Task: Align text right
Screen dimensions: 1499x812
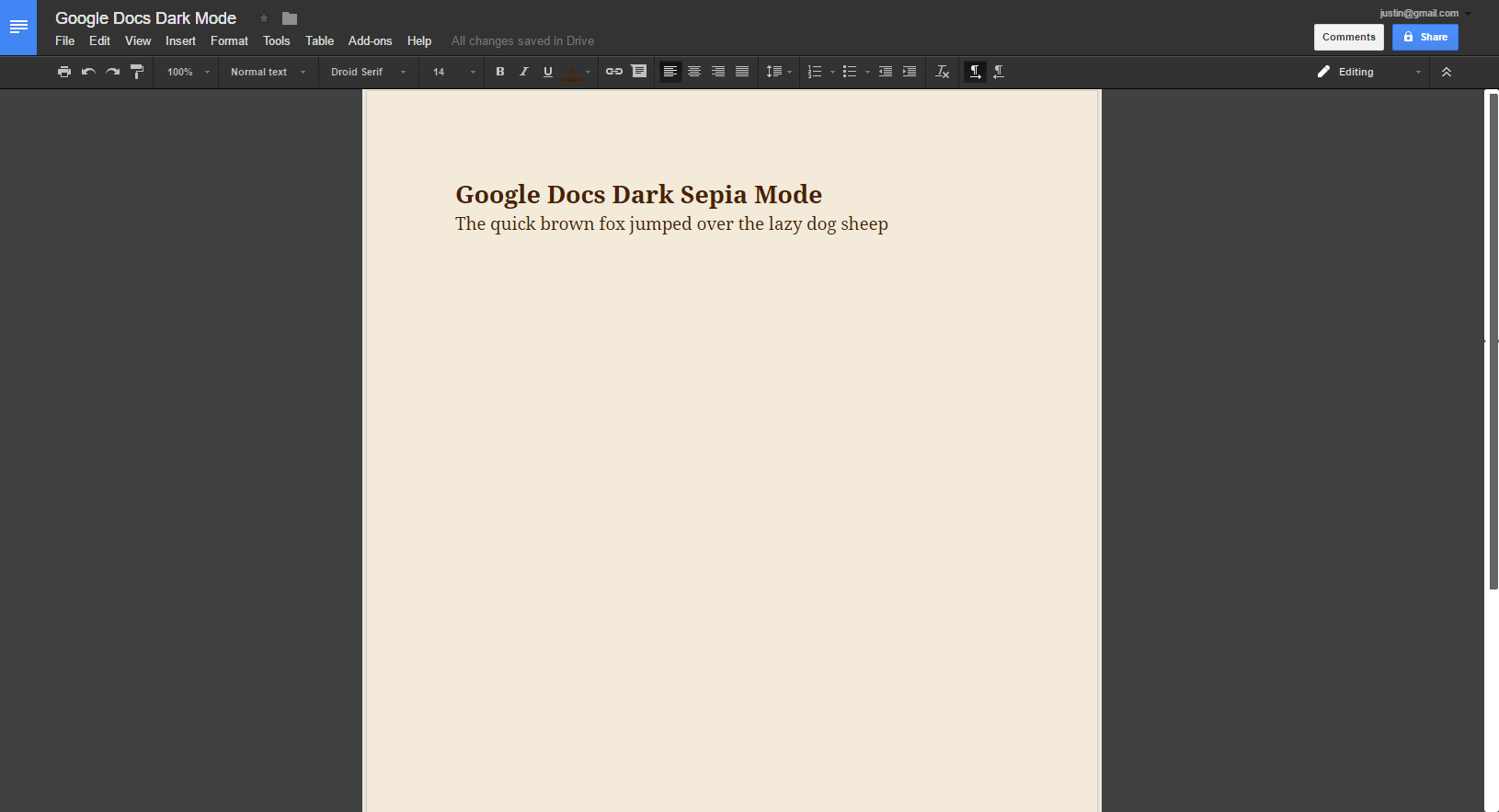Action: click(x=718, y=72)
